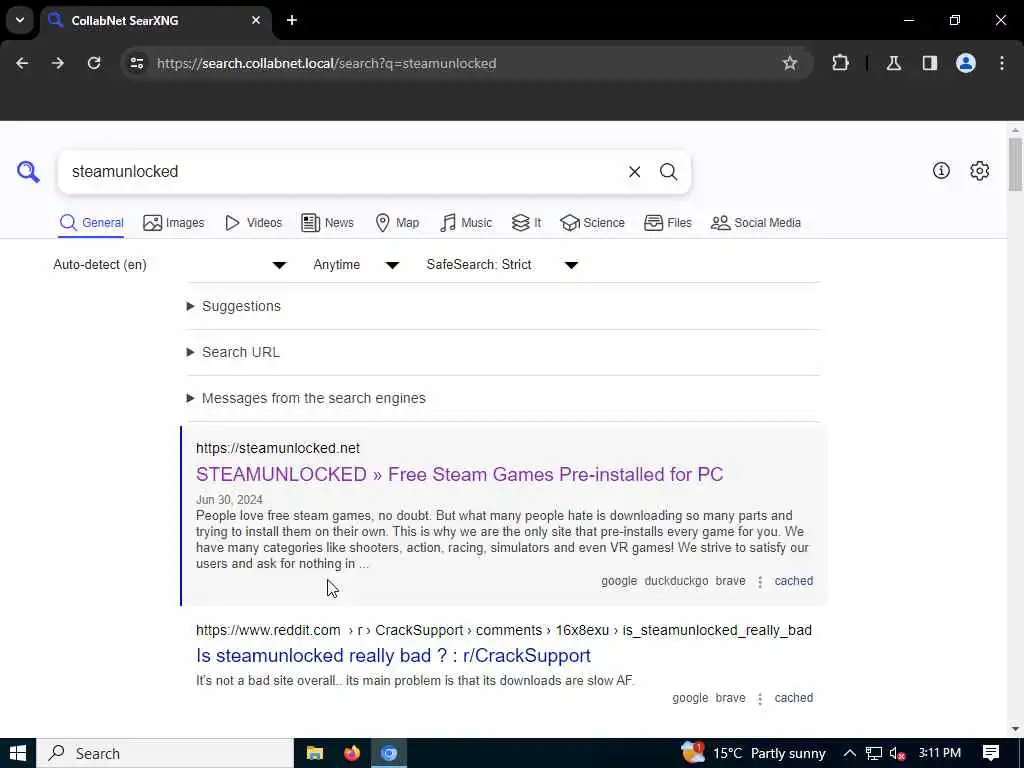1024x768 pixels.
Task: Switch to the It category tab
Action: [526, 223]
